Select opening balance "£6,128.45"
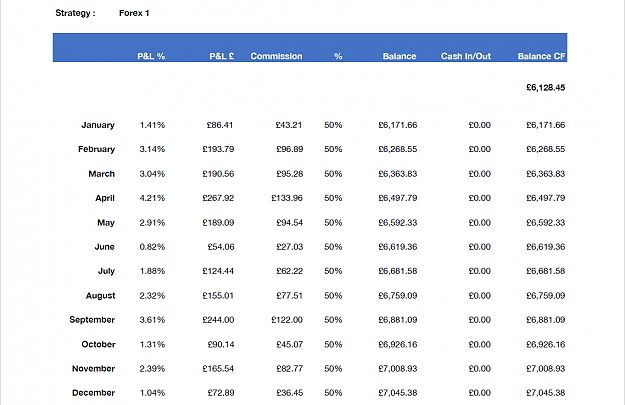Image resolution: width=625 pixels, height=405 pixels. coord(546,88)
